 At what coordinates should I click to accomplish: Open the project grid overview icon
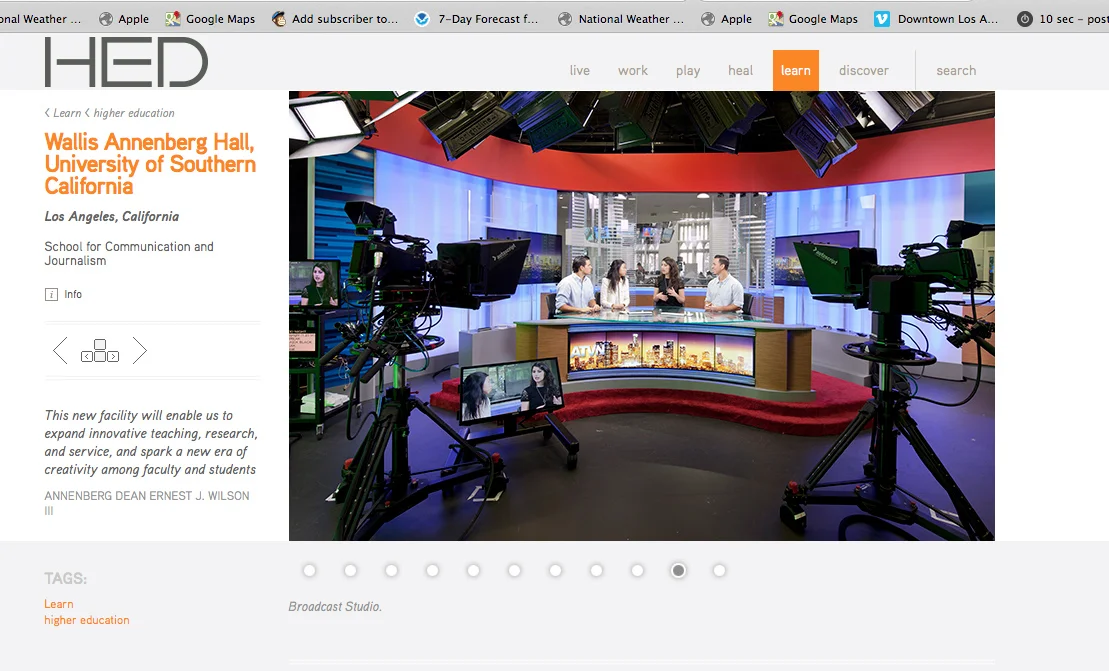point(100,351)
